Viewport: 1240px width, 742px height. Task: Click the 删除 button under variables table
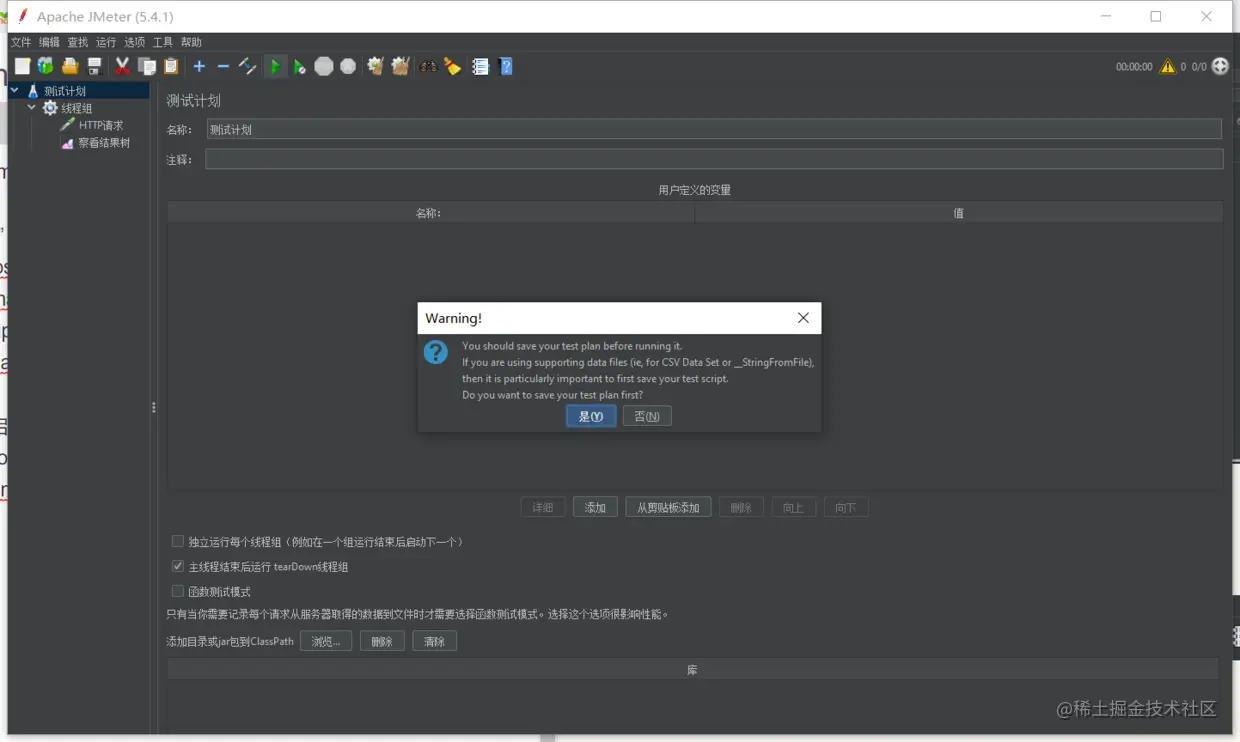tap(741, 507)
